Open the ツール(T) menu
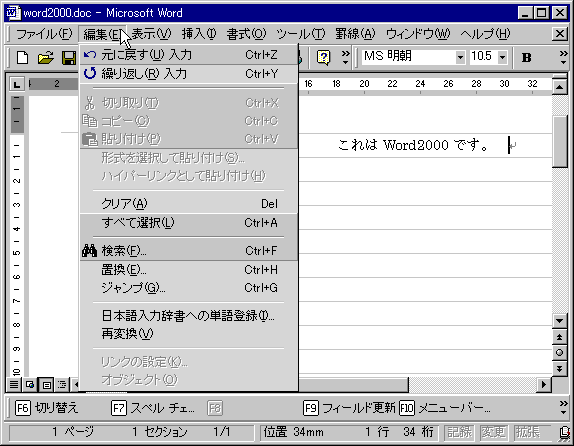Image resolution: width=574 pixels, height=446 pixels. click(300, 34)
